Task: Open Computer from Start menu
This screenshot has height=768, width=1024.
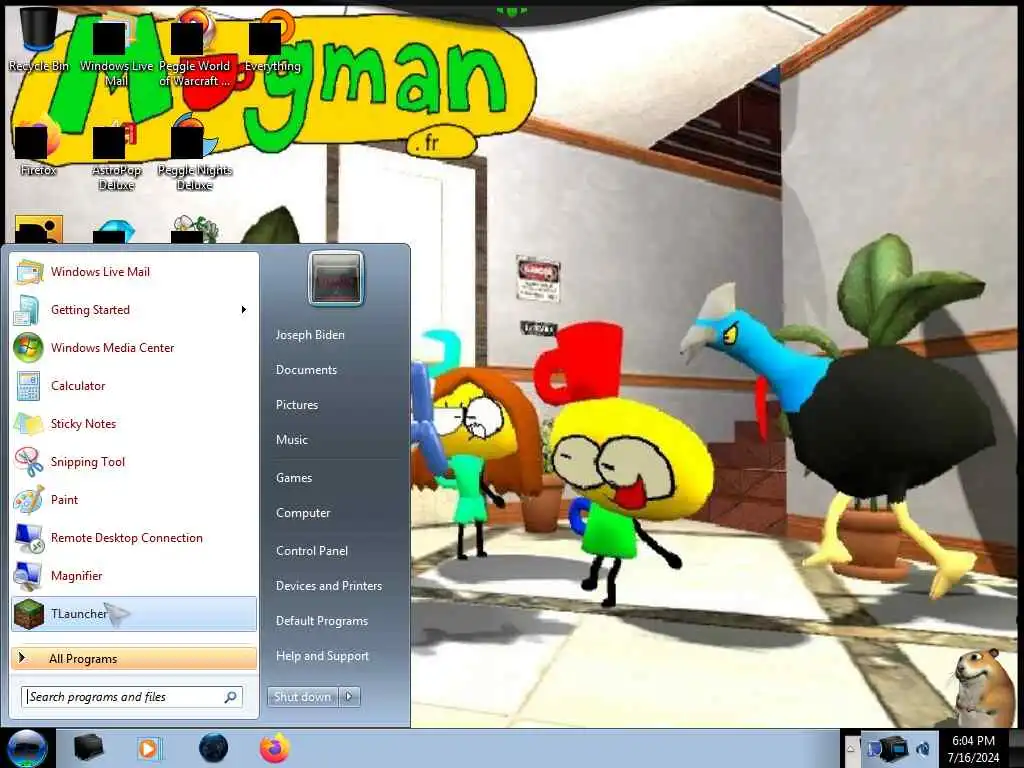Action: pos(303,513)
